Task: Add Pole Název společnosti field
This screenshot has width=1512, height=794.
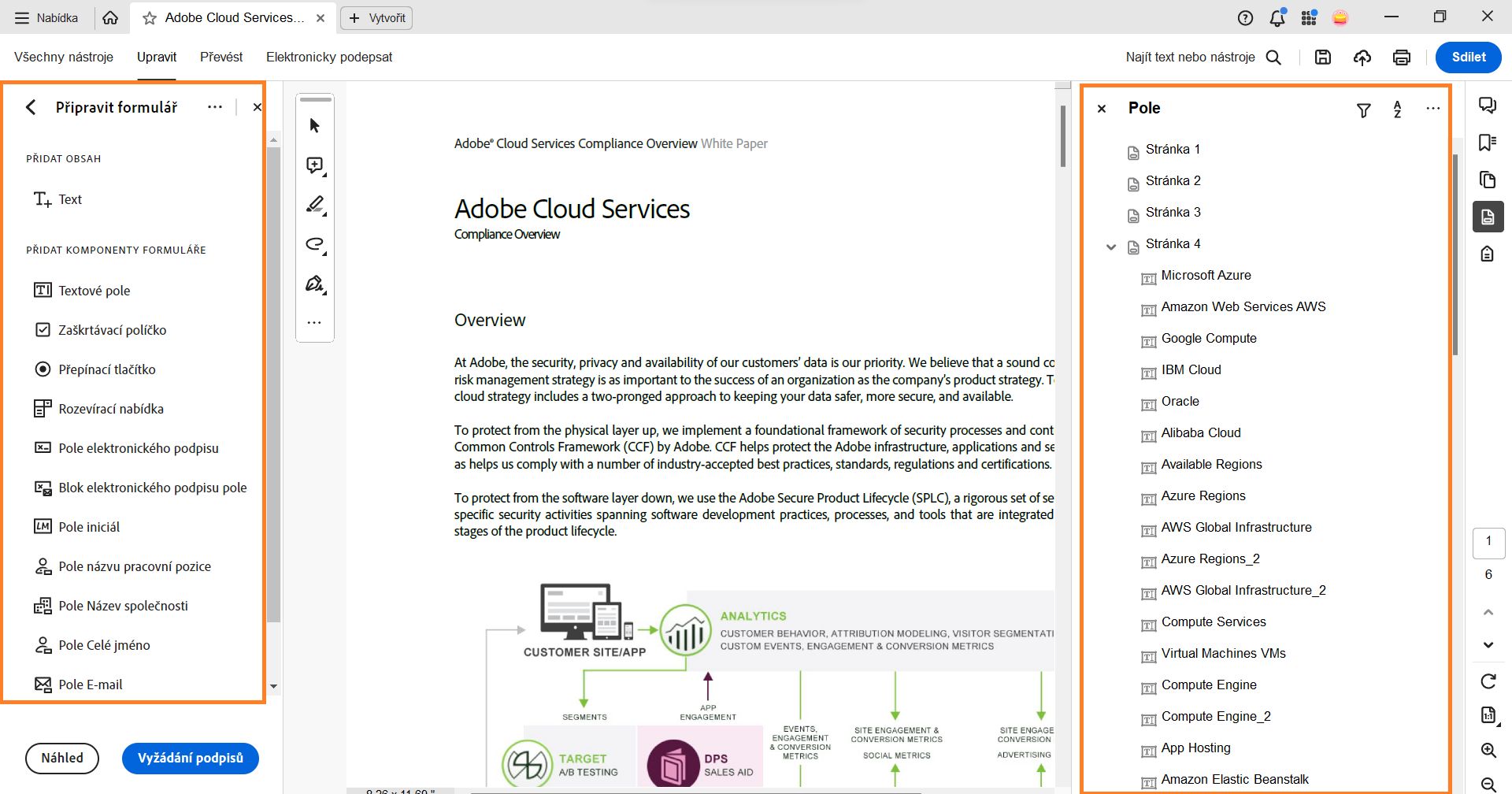Action: pyautogui.click(x=110, y=606)
